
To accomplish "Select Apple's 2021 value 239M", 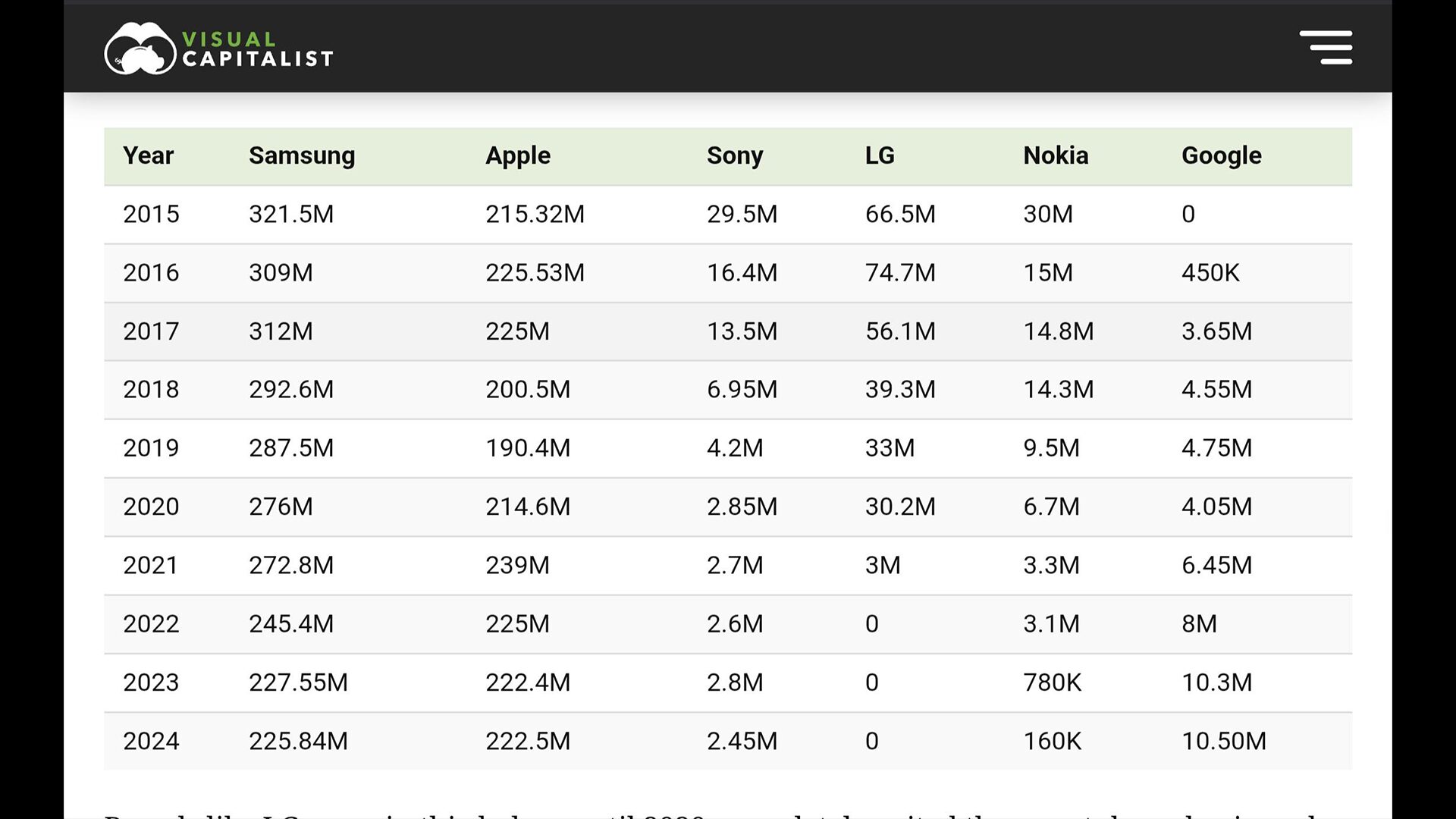I will (x=517, y=565).
